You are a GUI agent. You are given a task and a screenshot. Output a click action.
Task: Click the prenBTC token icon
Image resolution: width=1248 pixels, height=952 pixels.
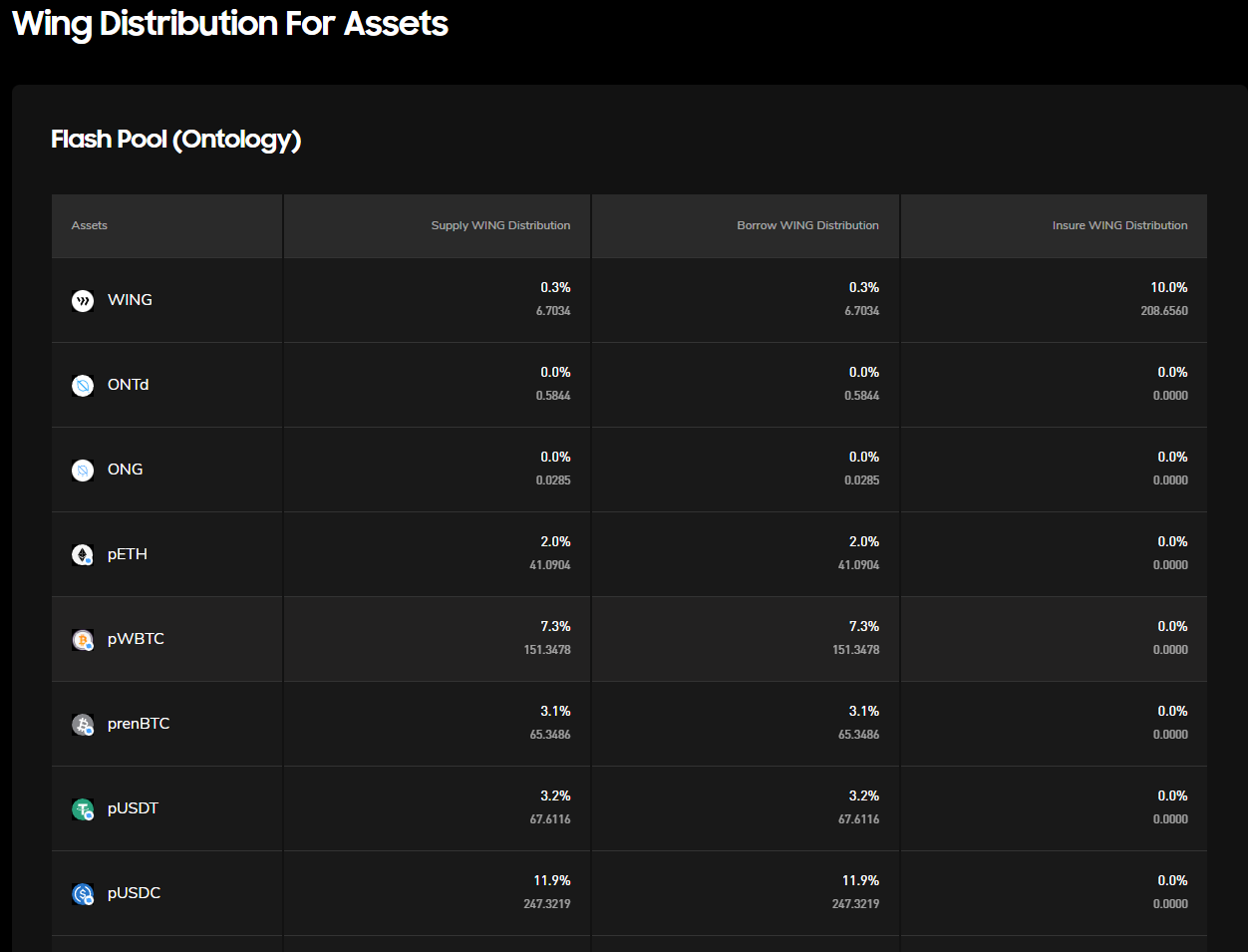point(83,724)
